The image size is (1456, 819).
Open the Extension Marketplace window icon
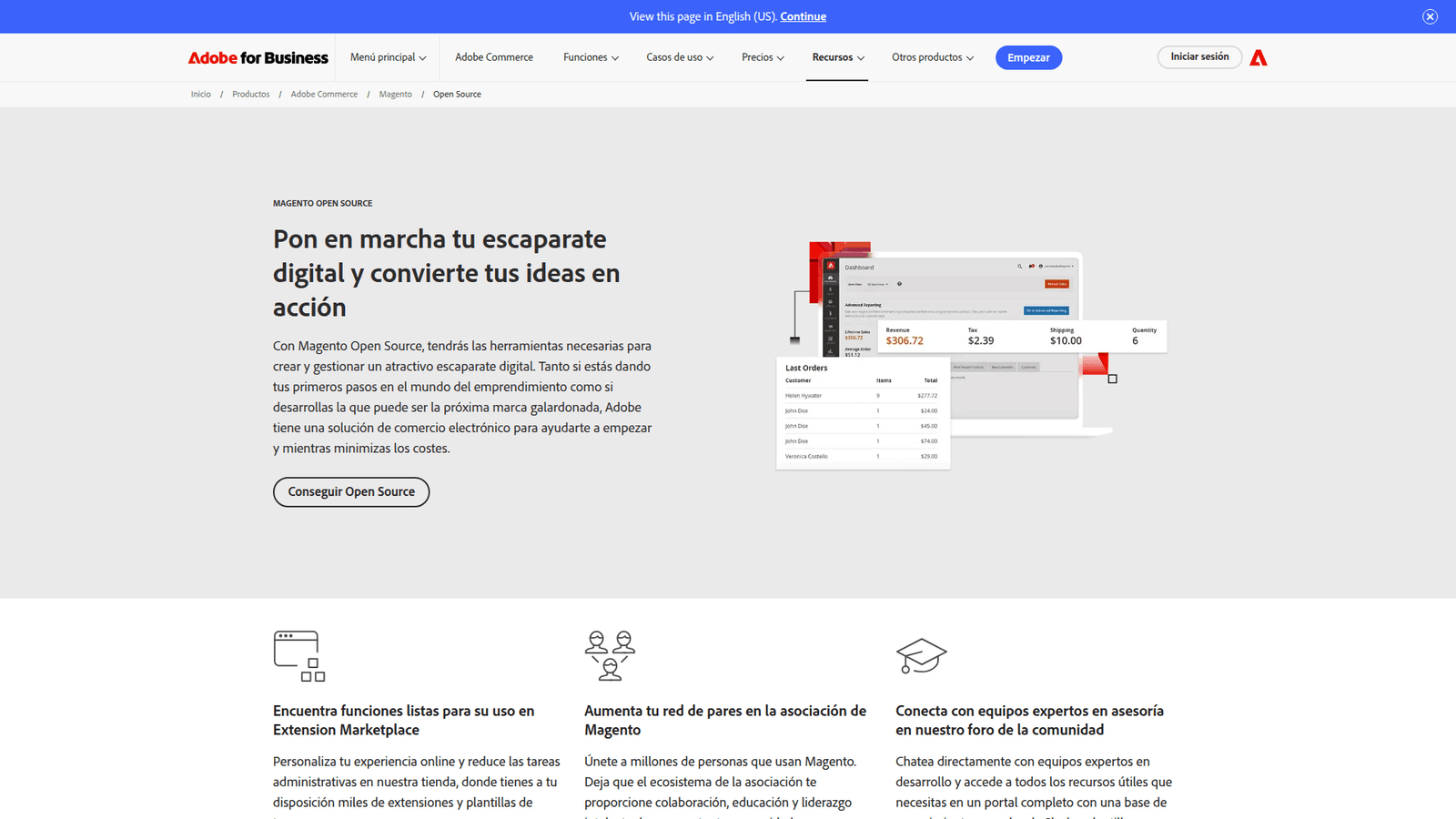299,656
